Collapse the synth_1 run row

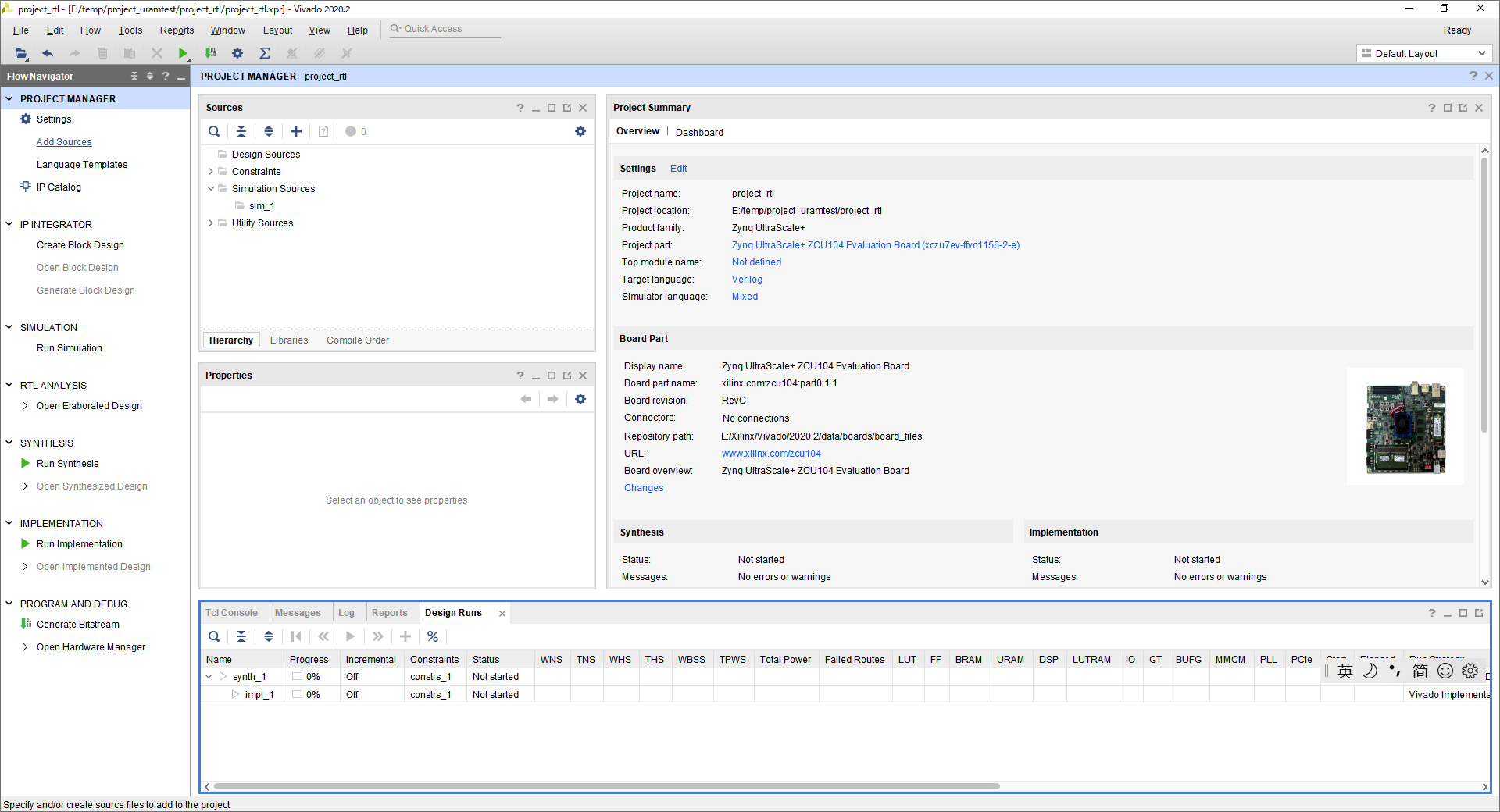pyautogui.click(x=209, y=677)
